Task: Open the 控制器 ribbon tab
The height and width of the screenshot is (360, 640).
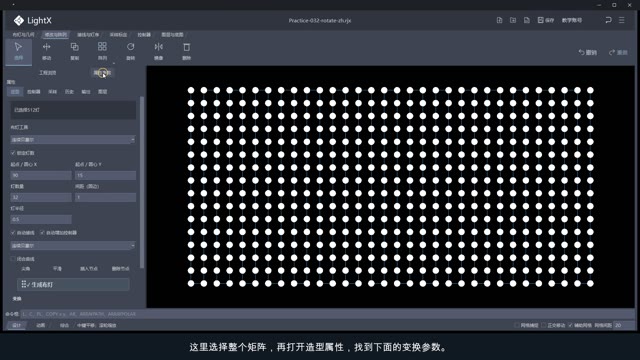Action: click(144, 35)
